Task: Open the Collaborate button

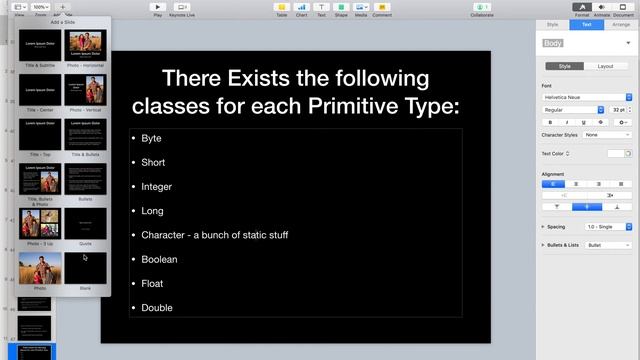Action: (x=482, y=7)
